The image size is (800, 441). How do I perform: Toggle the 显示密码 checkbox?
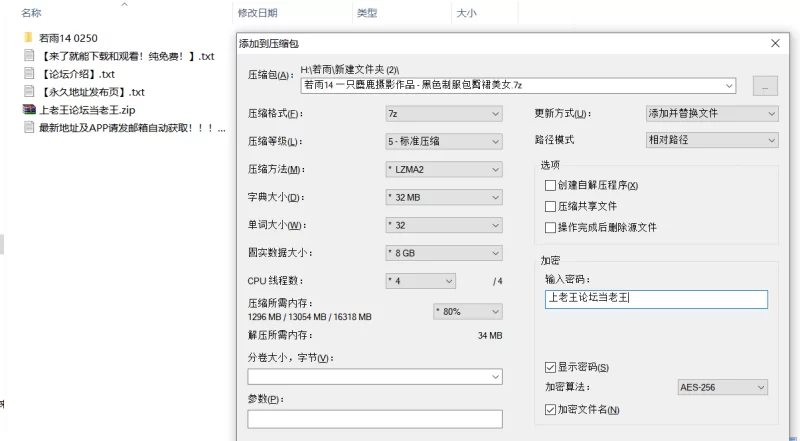pos(550,367)
